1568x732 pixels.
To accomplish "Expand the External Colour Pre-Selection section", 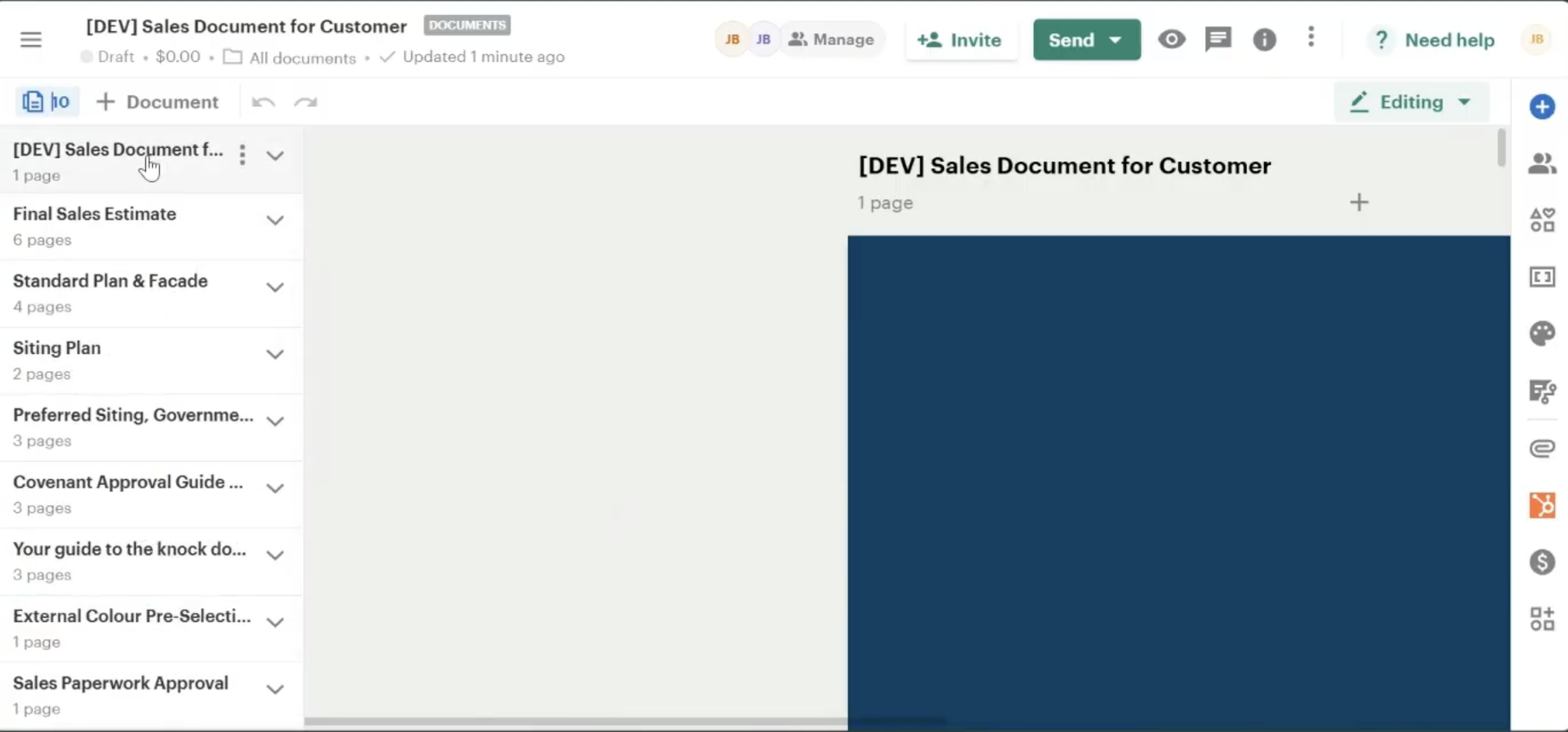I will click(x=275, y=622).
